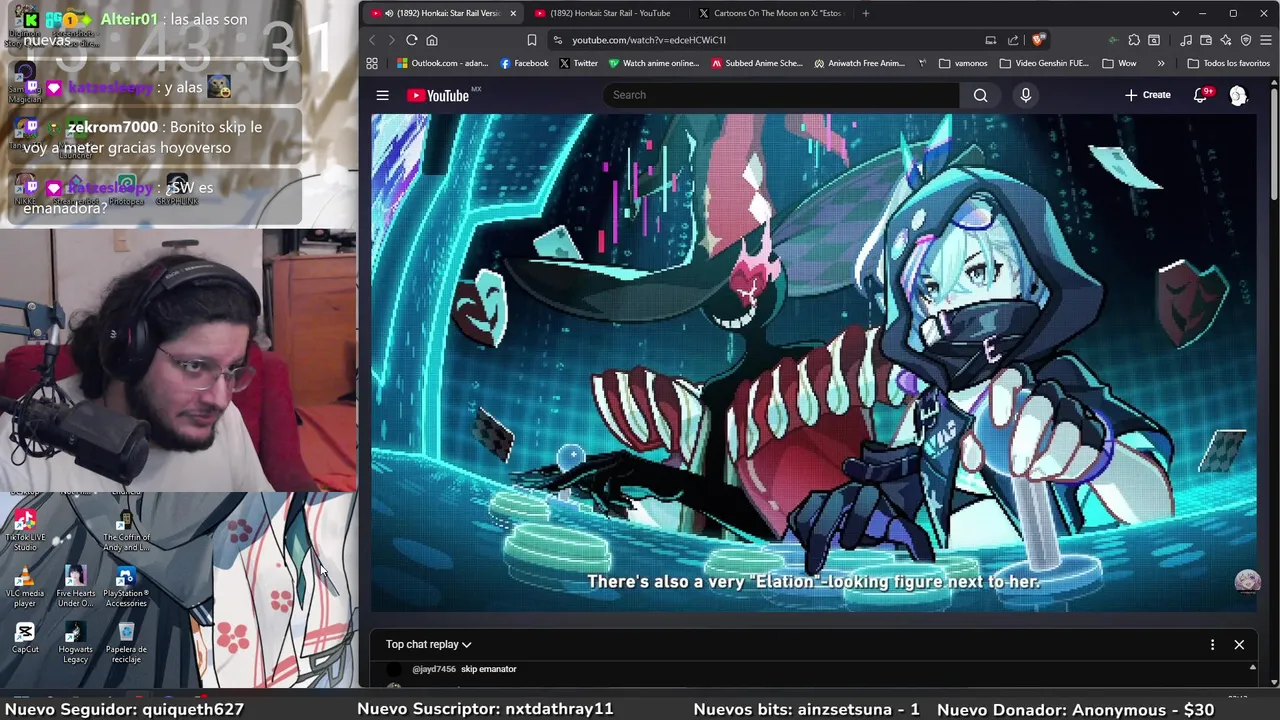Viewport: 1280px width, 720px height.
Task: Click the channel watermark on the video
Action: click(1247, 582)
